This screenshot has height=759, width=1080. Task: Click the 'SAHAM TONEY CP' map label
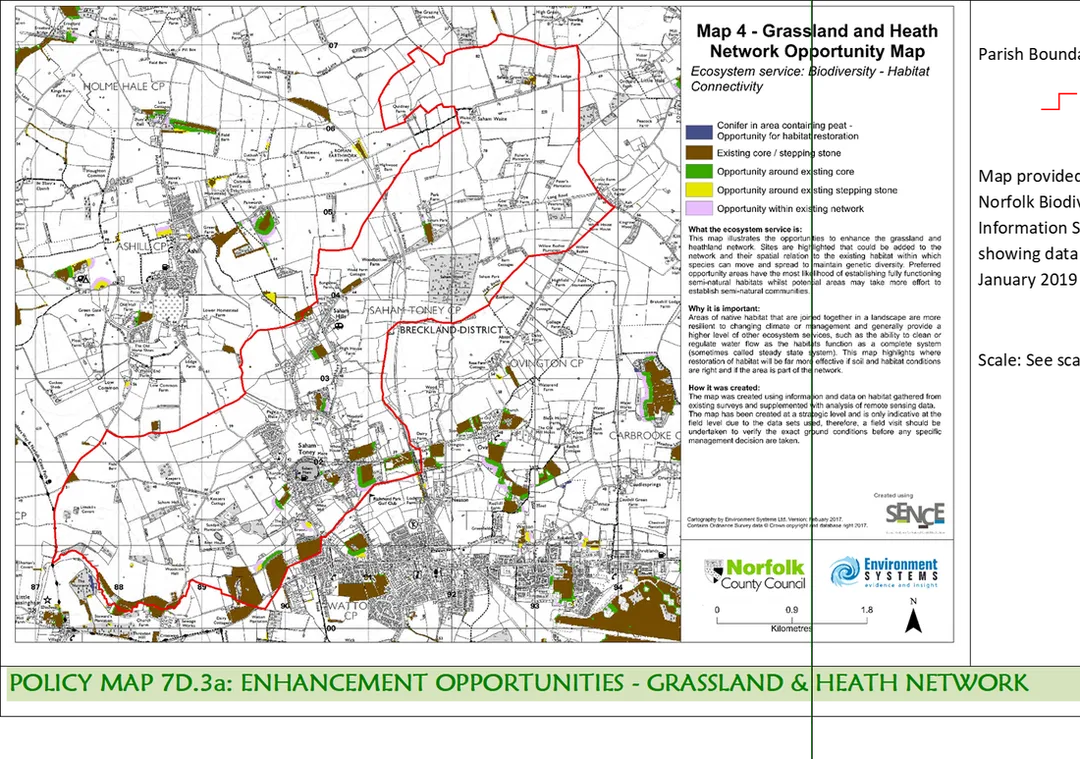pyautogui.click(x=415, y=311)
